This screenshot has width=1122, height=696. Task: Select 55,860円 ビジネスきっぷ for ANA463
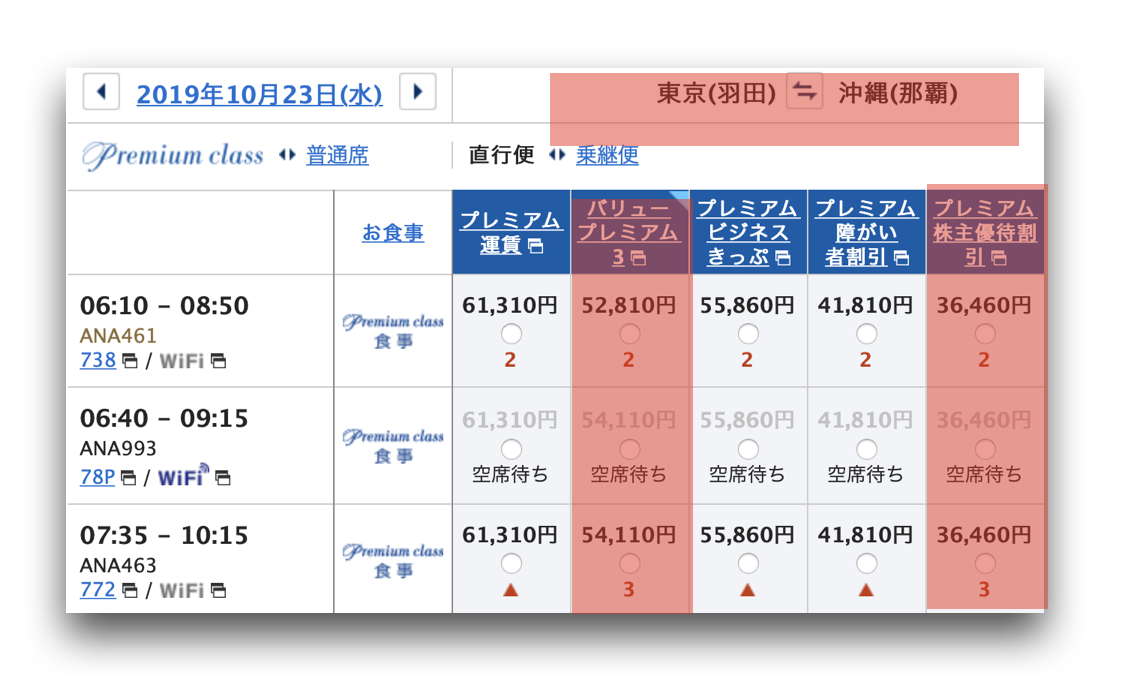pos(748,564)
